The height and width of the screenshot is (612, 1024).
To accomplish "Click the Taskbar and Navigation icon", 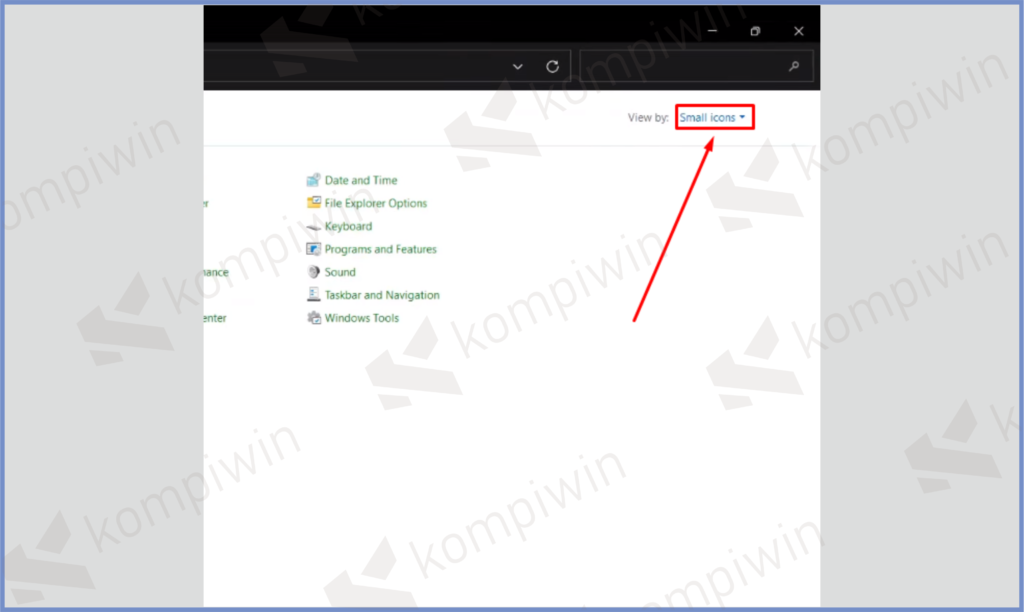I will point(314,295).
